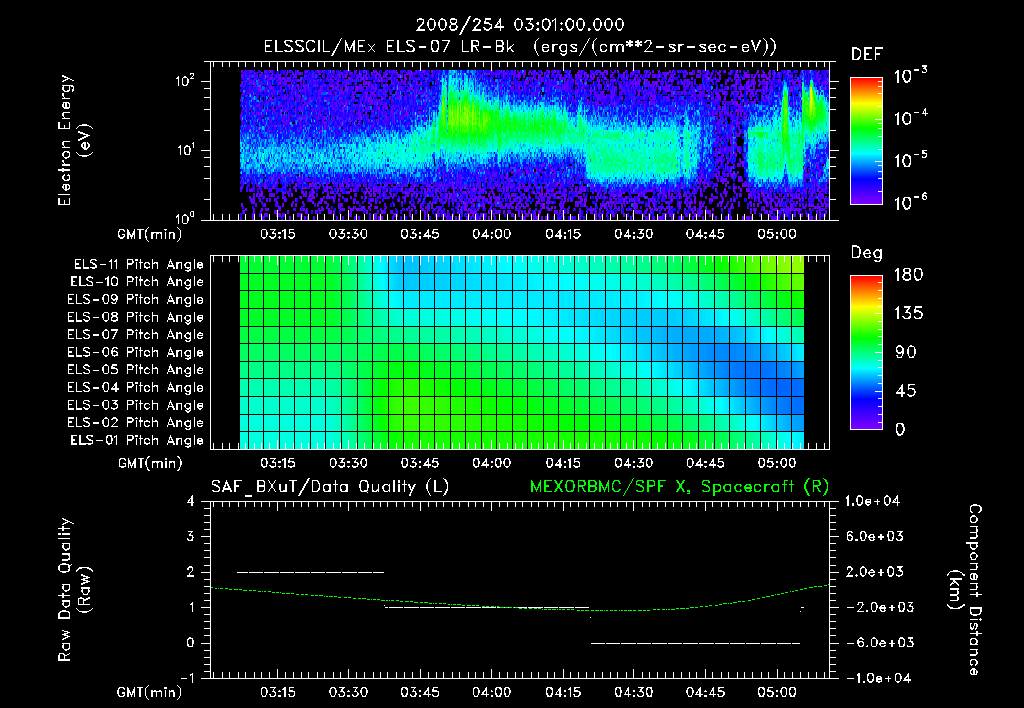
Task: Click the 10^2 electron energy tick label
Action: (x=185, y=81)
